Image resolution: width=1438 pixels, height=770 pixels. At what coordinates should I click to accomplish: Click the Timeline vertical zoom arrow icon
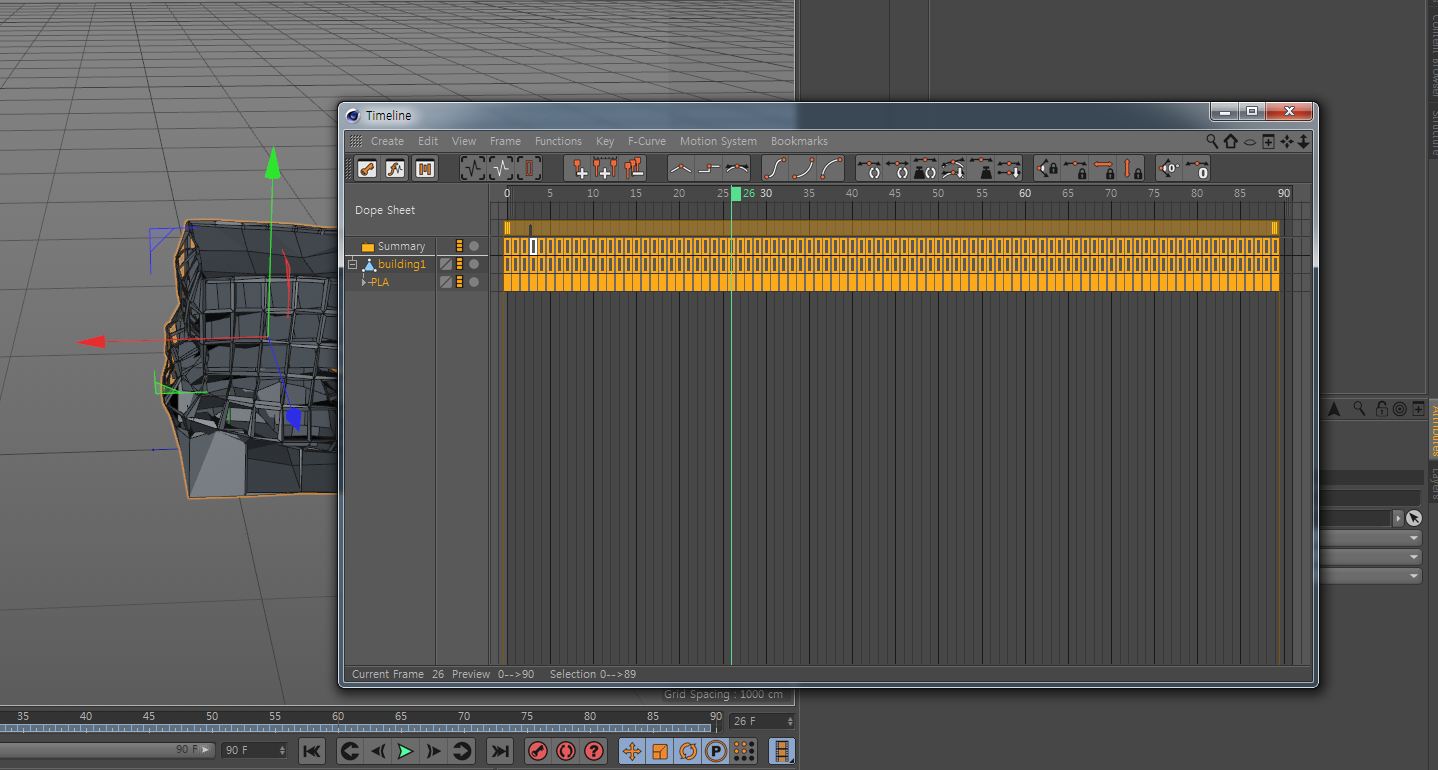click(x=1304, y=141)
